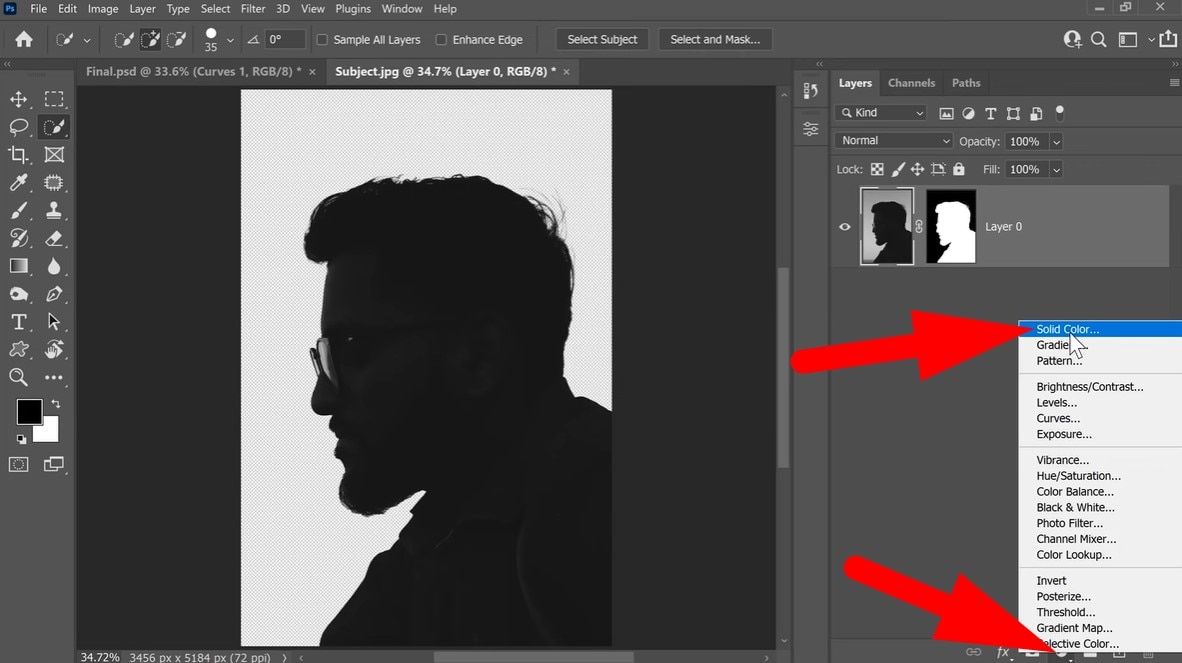This screenshot has height=663, width=1182.
Task: Select the Custom Shape tool
Action: (x=18, y=350)
